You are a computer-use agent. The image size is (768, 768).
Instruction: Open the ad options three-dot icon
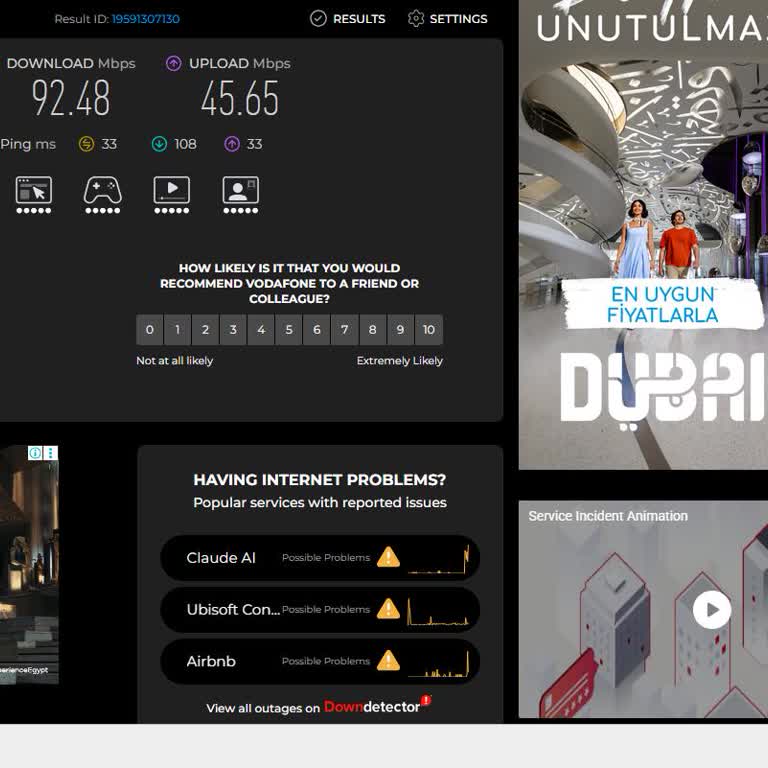(51, 453)
